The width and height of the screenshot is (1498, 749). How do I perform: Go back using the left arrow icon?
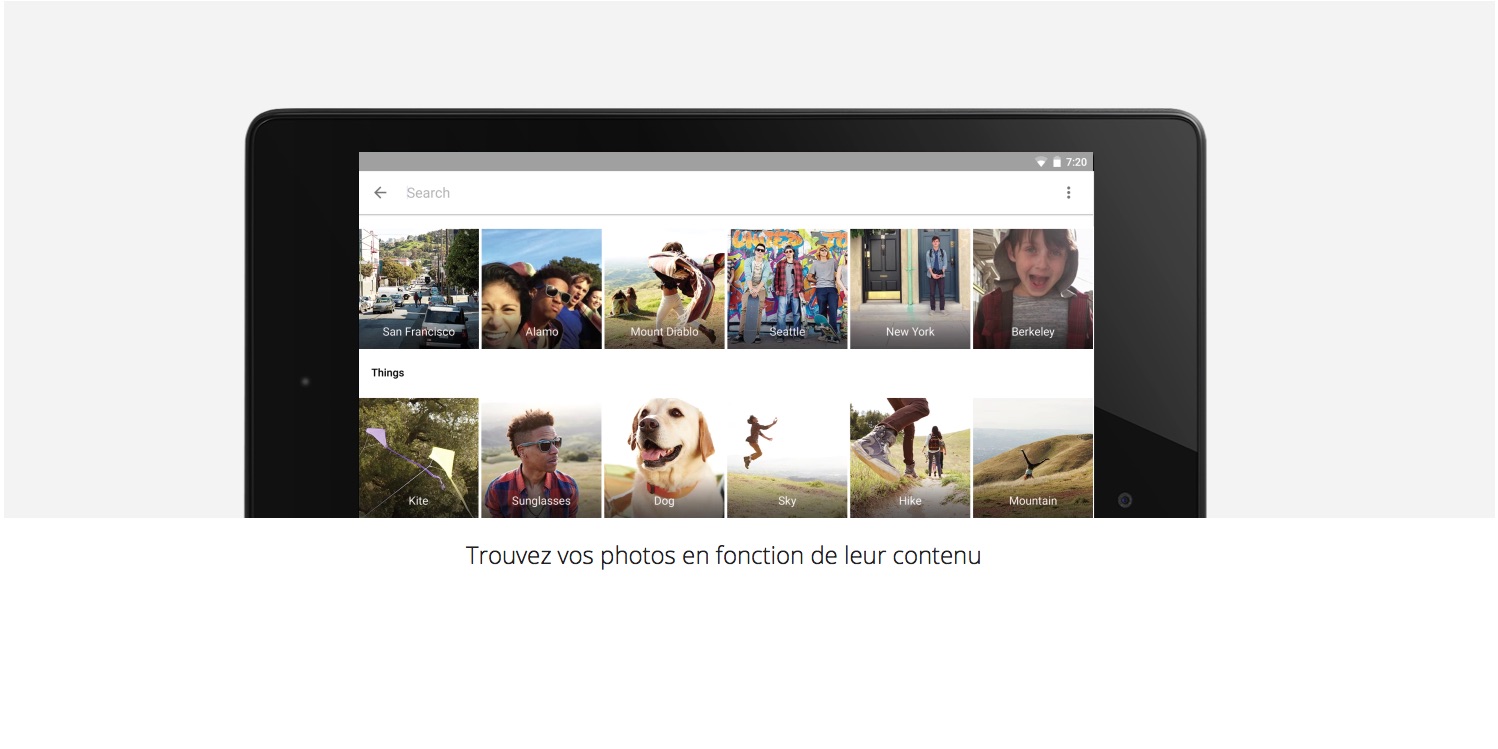click(380, 193)
